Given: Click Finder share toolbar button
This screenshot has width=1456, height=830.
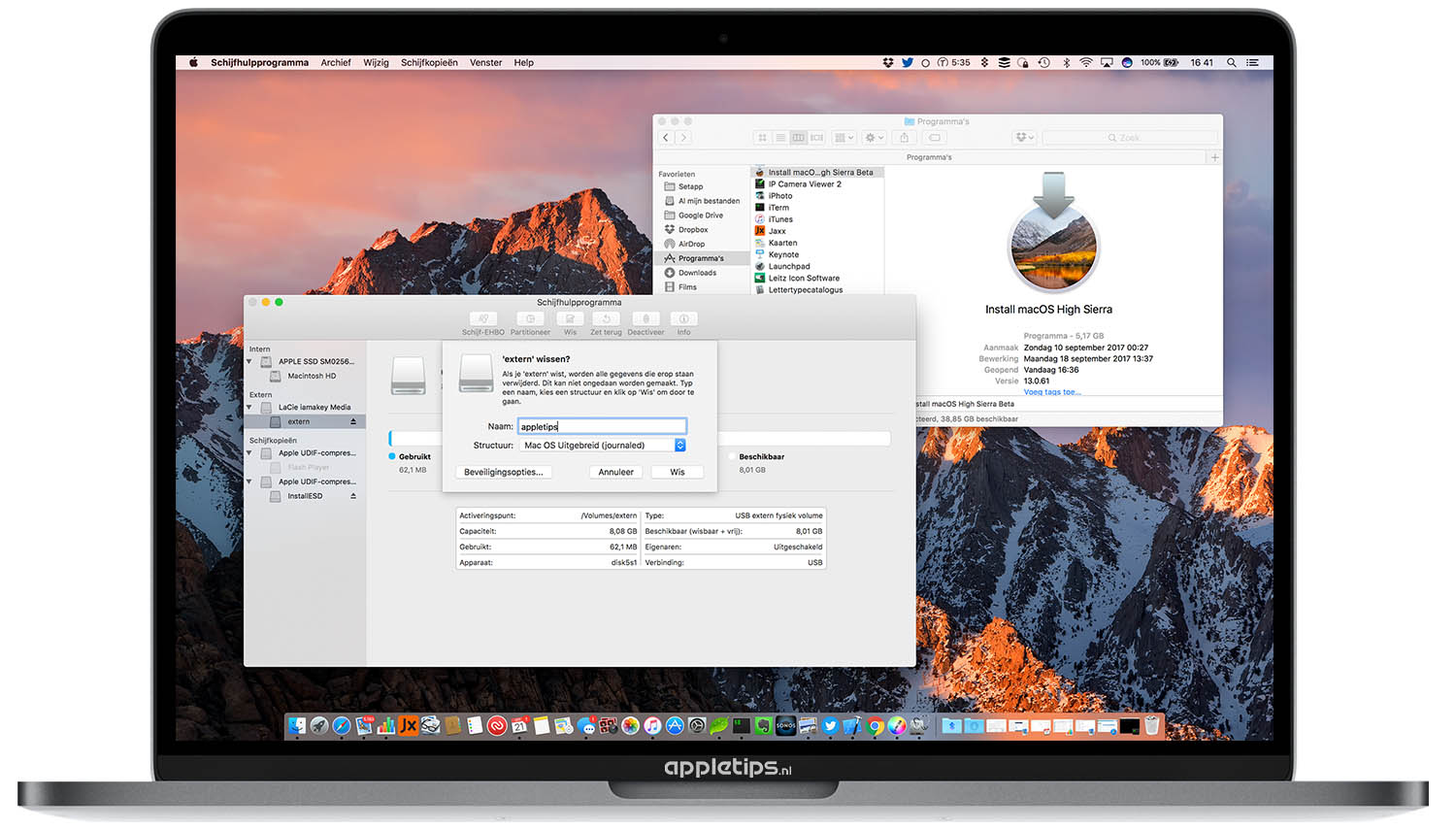Looking at the screenshot, I should pyautogui.click(x=904, y=138).
